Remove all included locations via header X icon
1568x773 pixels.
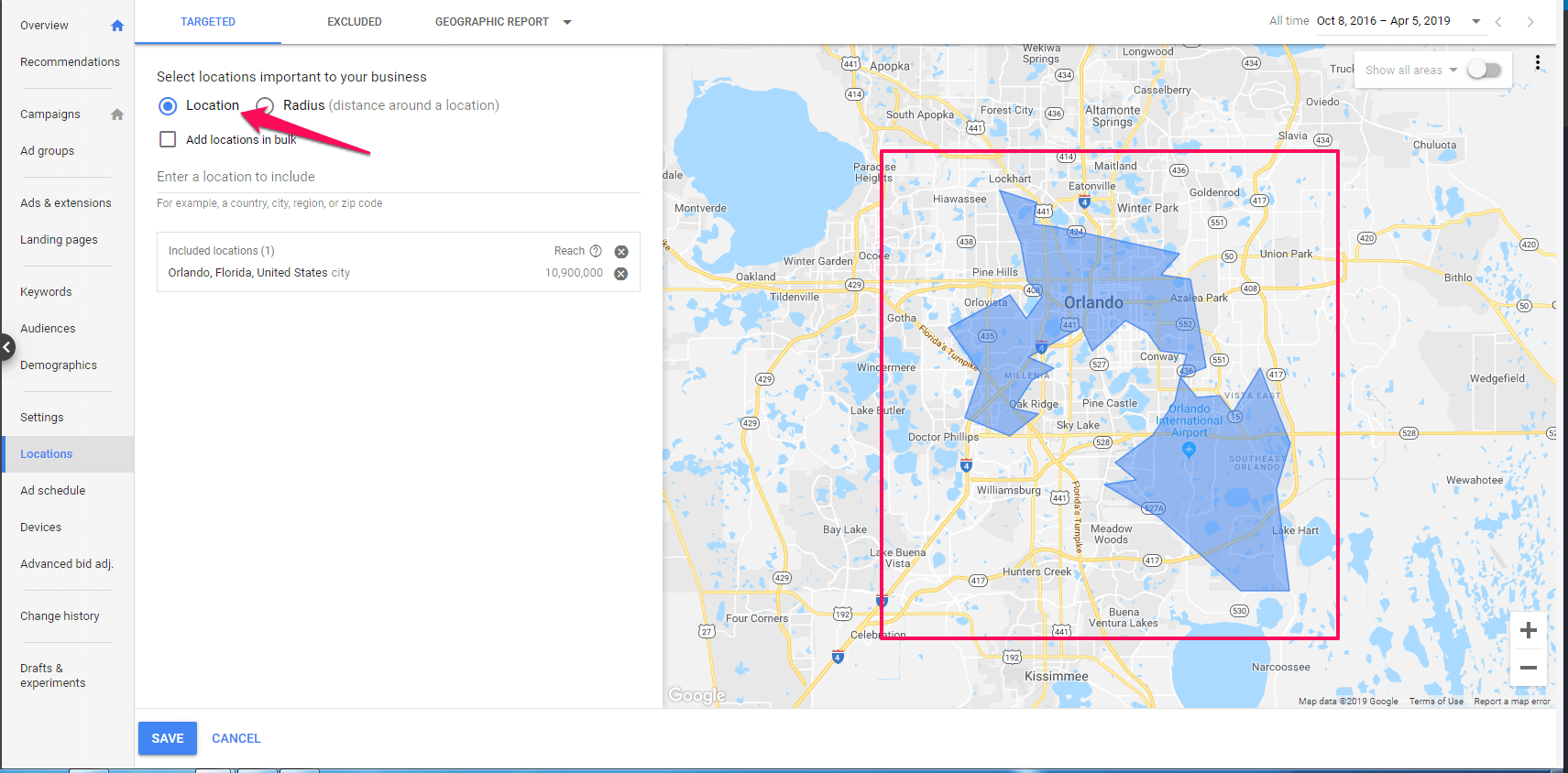click(x=621, y=252)
